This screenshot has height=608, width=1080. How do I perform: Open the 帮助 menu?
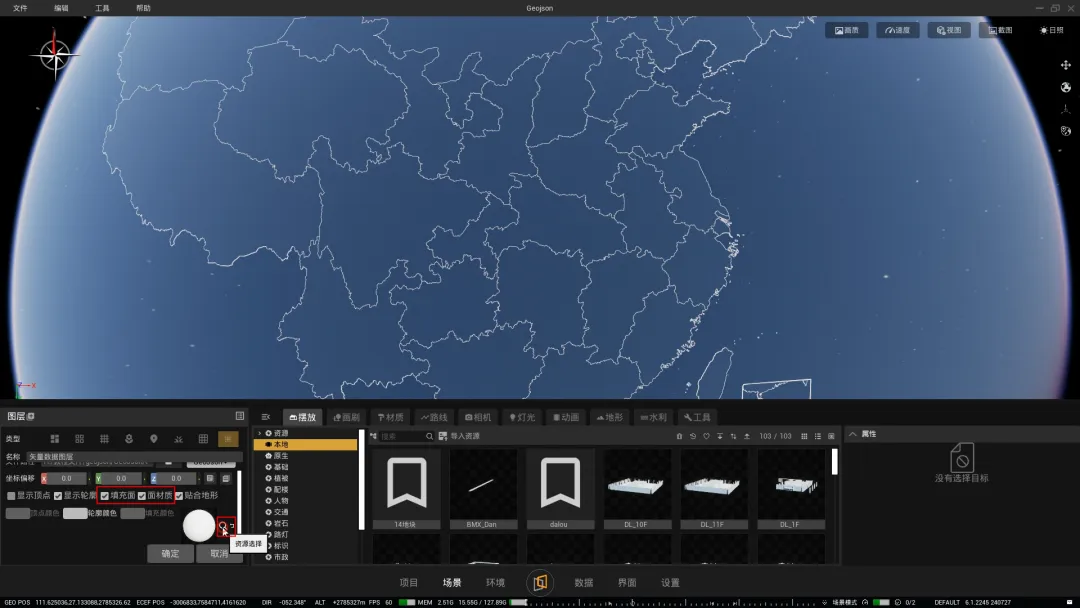(143, 8)
